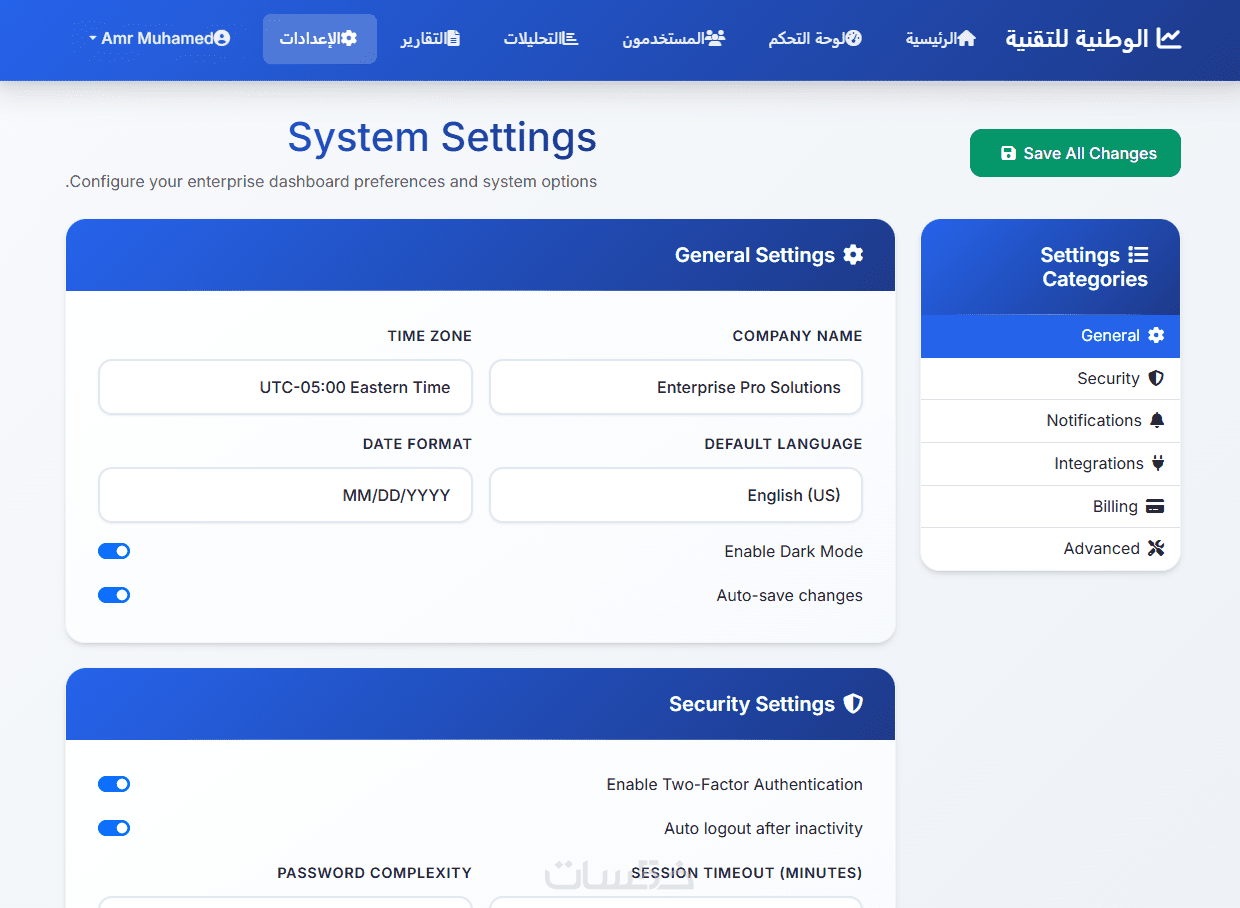Open the Time Zone dropdown
The width and height of the screenshot is (1240, 908).
(x=285, y=387)
